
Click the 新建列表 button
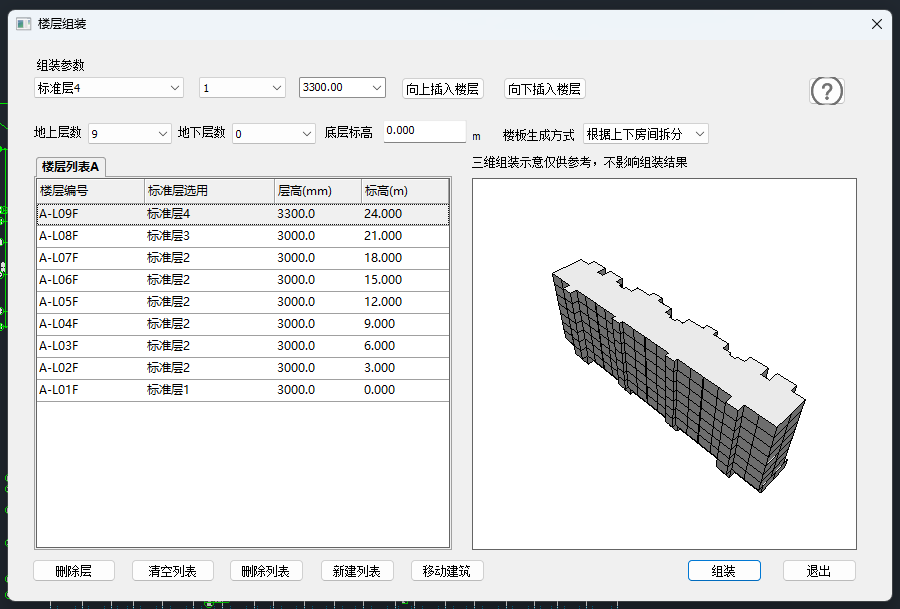pyautogui.click(x=357, y=571)
